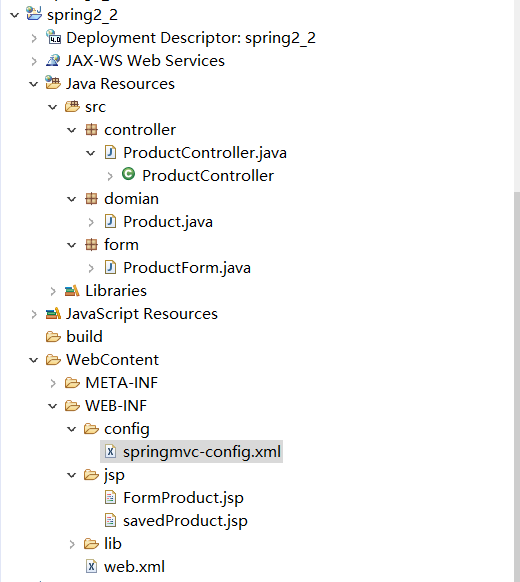This screenshot has width=520, height=582.
Task: Click the JavaScript Resources icon
Action: coord(53,314)
